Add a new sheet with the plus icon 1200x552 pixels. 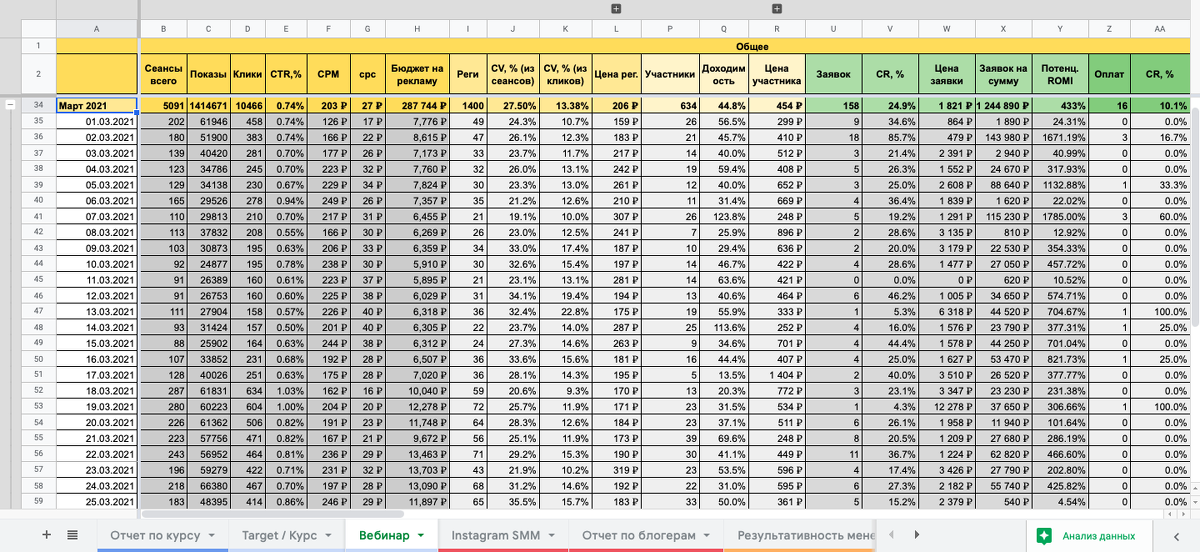[46, 535]
